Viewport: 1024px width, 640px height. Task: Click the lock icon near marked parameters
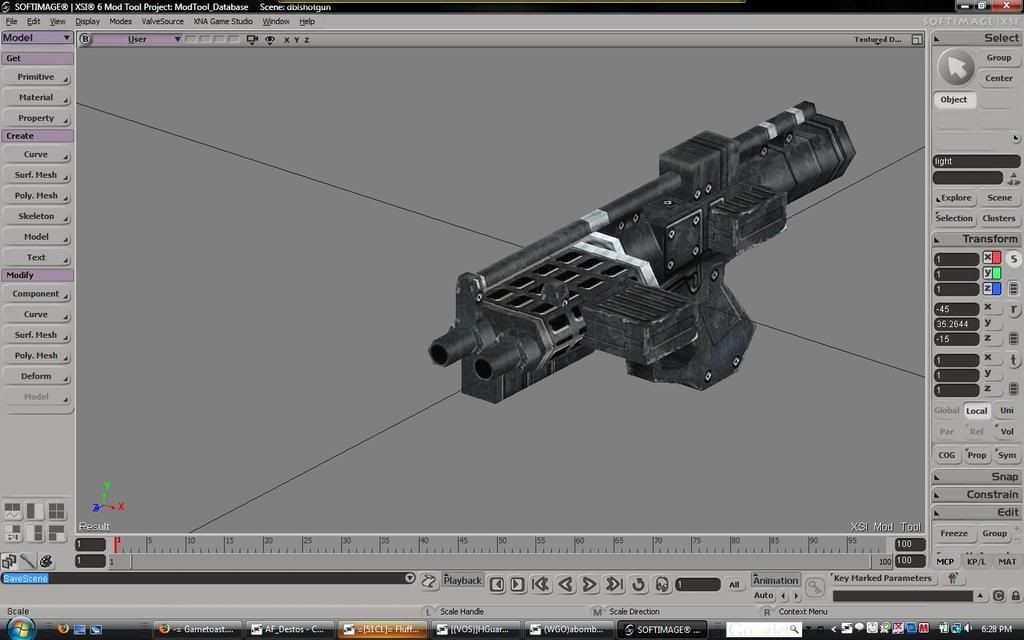pos(1016,596)
